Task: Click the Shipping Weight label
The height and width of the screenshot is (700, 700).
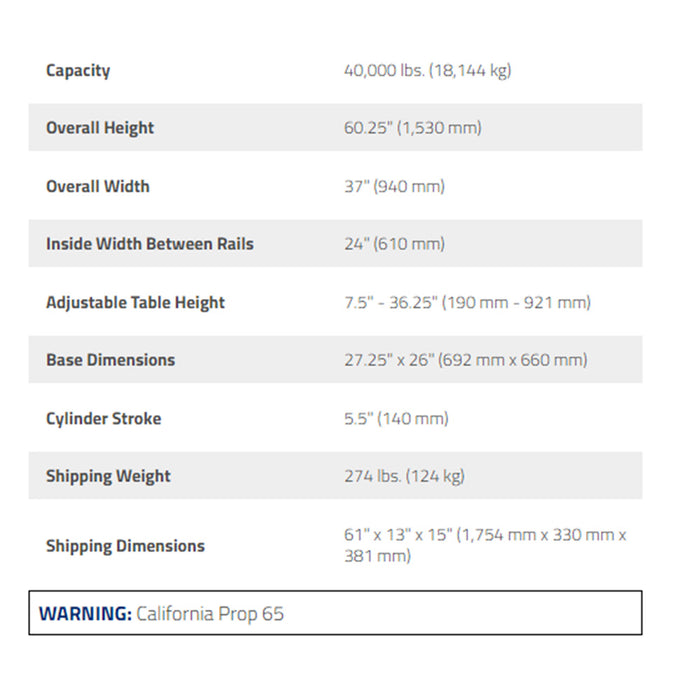Action: coord(108,476)
